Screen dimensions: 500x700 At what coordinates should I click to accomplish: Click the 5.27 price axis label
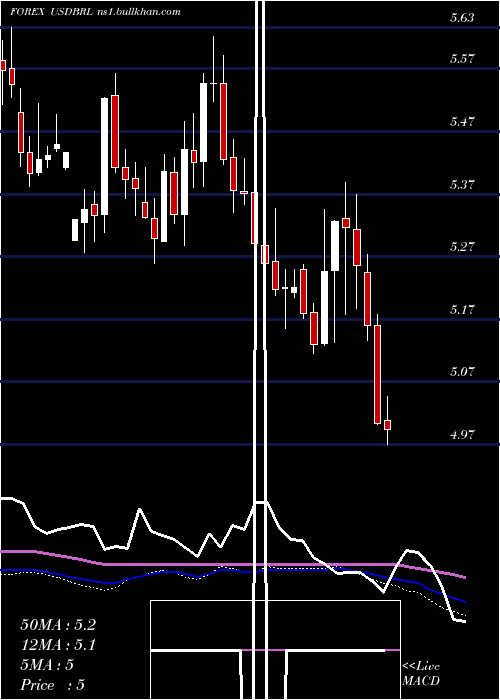point(462,246)
